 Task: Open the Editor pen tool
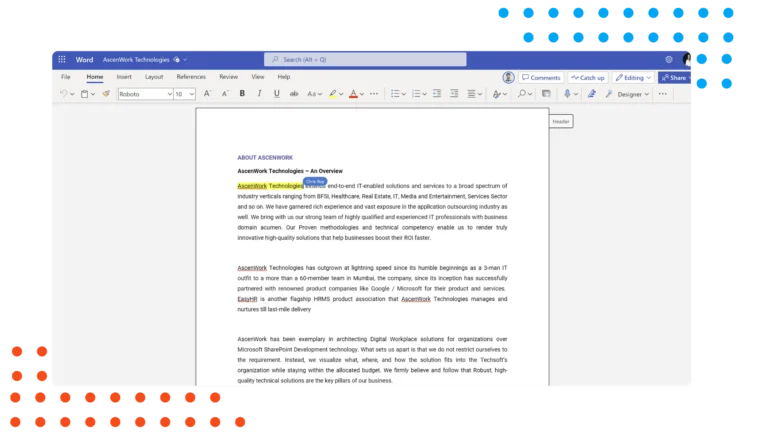coord(592,94)
